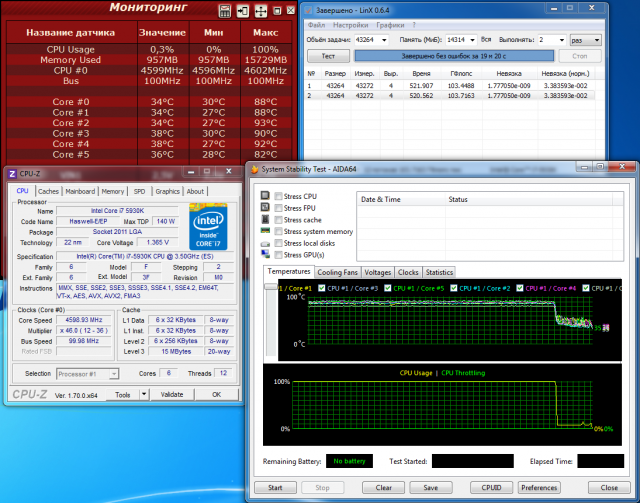The height and width of the screenshot is (503, 640).
Task: Click the Невязка (норм.) column header in LinX
Action: point(565,73)
